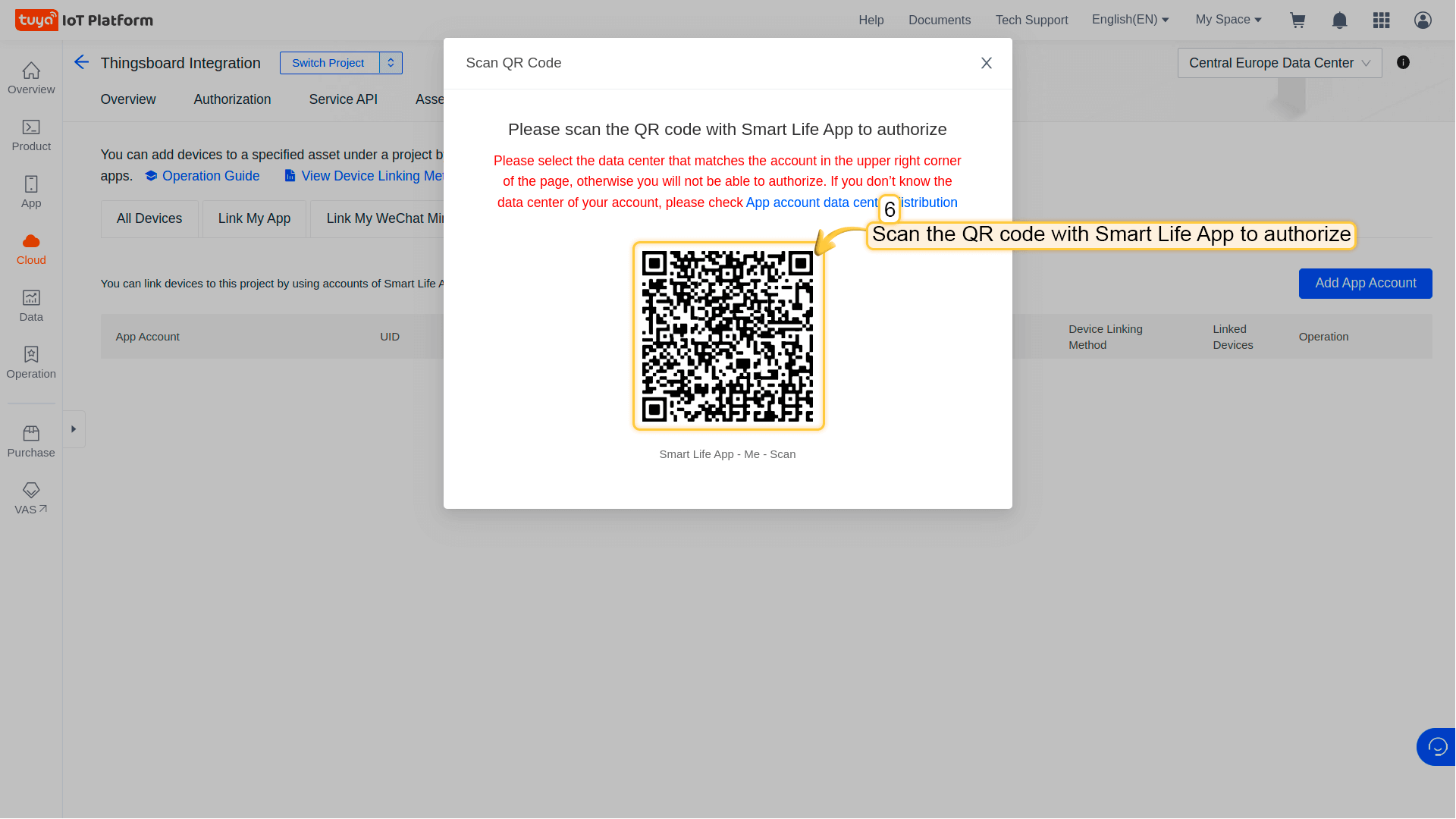Click the user profile avatar icon
The width and height of the screenshot is (1456, 819).
[1423, 20]
